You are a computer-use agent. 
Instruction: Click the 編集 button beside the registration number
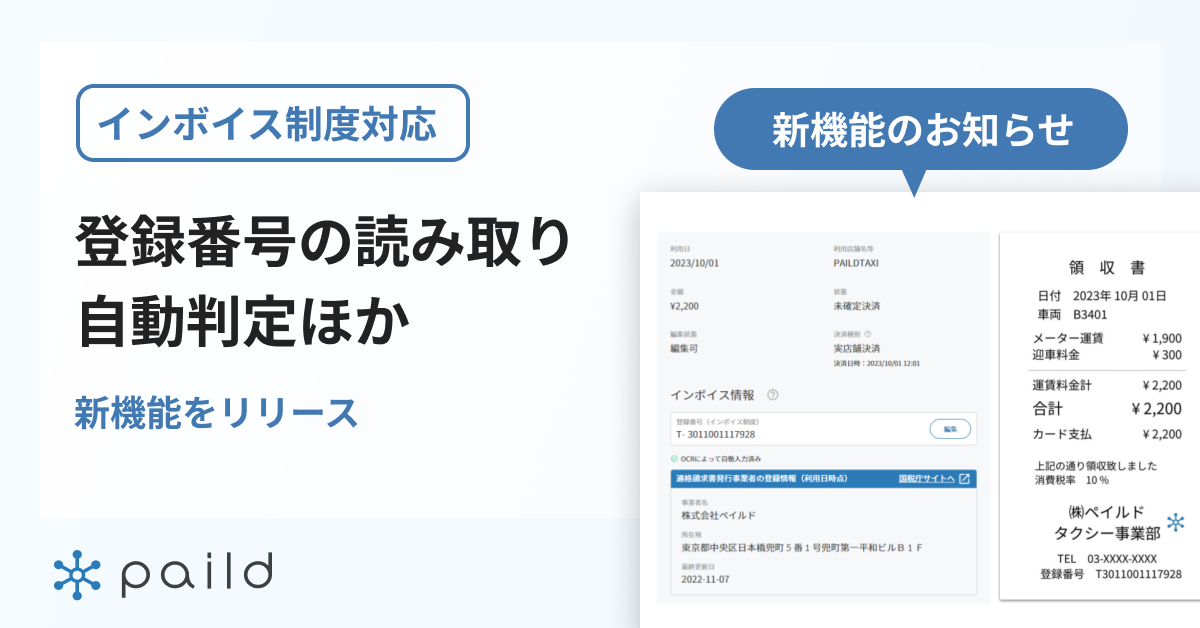[x=950, y=429]
